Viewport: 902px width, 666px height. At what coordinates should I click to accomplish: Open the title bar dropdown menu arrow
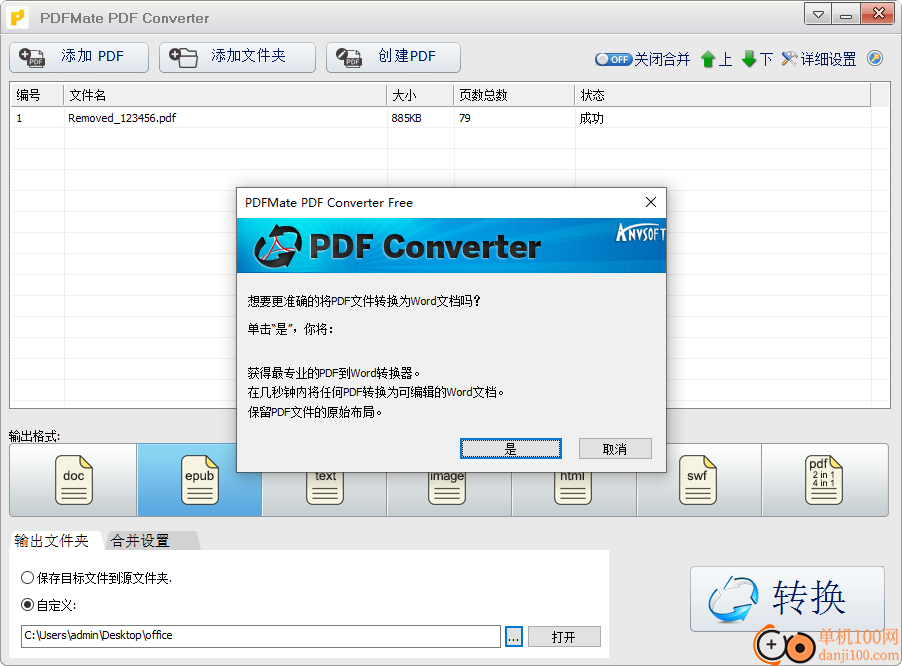tap(818, 14)
